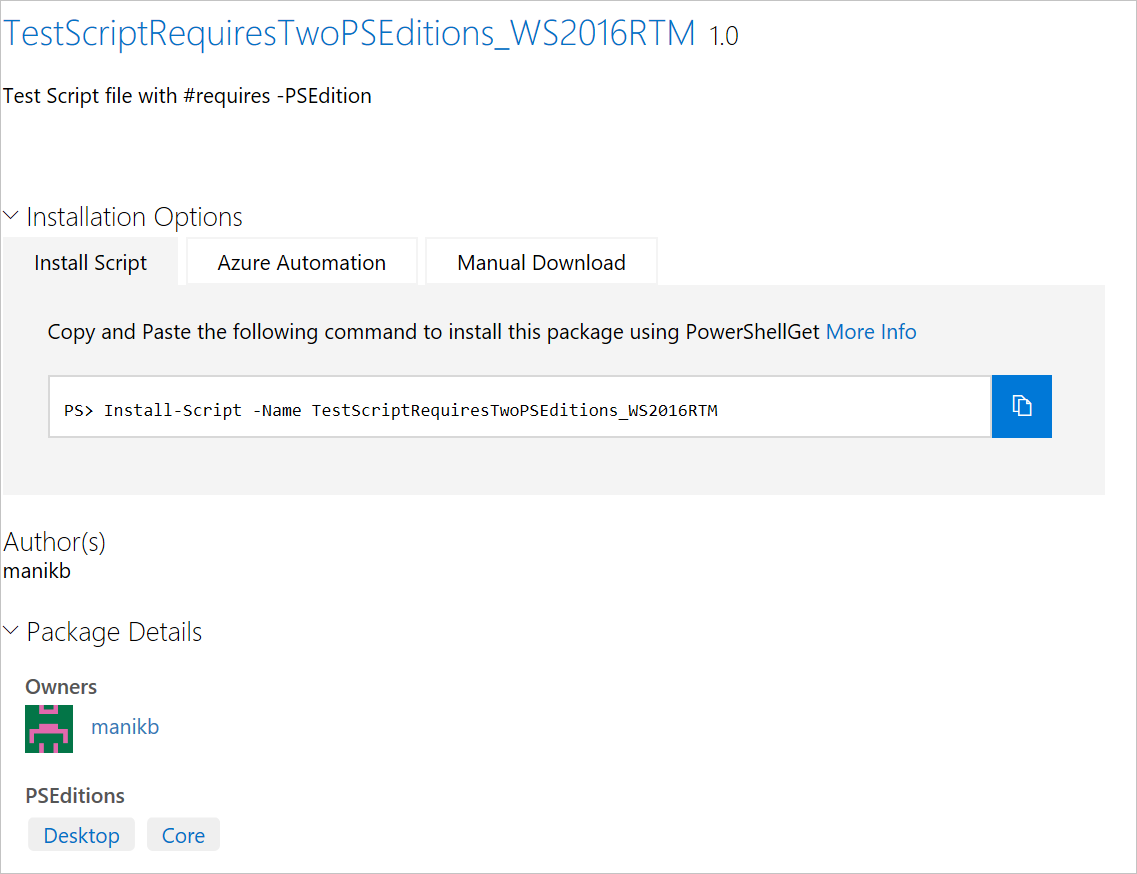
Task: Visit manikb's profile link
Action: click(125, 726)
